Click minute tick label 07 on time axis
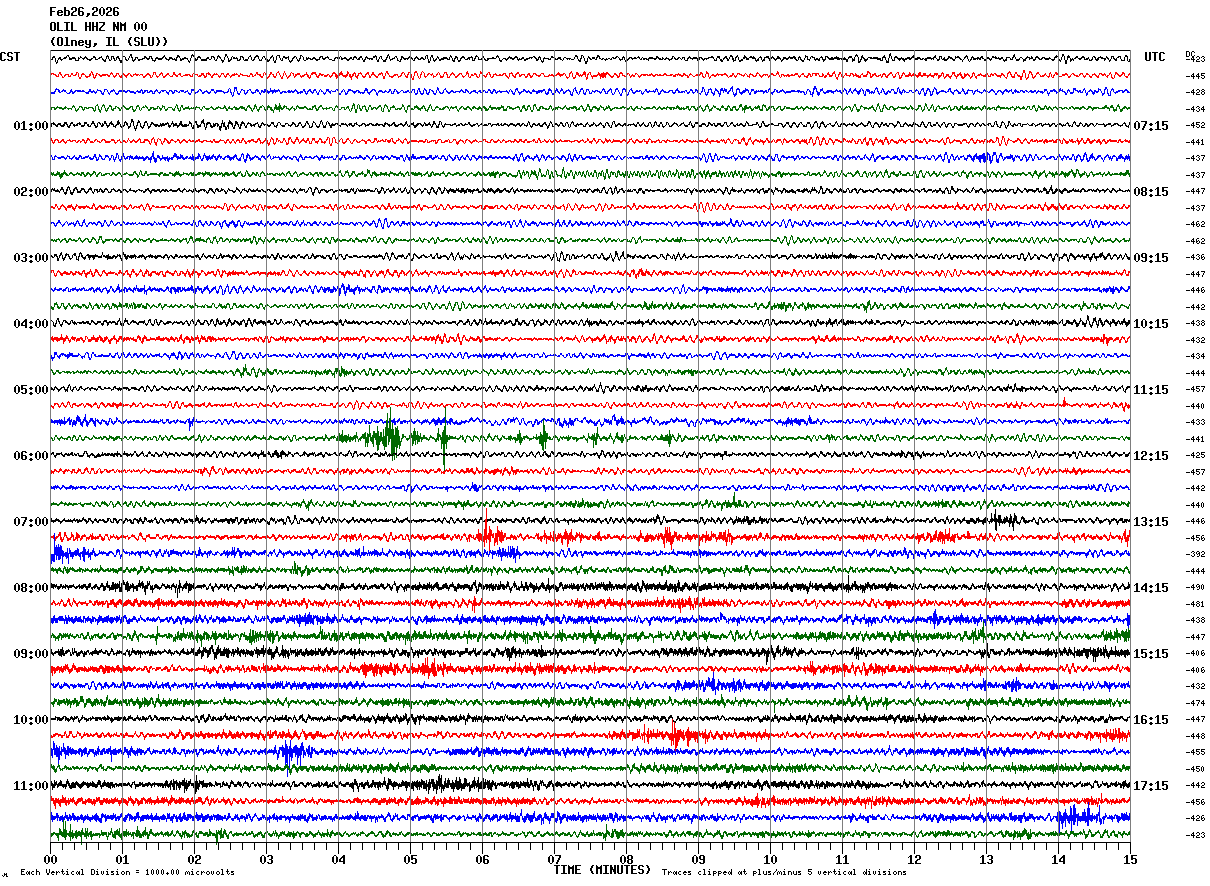Screen dimensions: 1210x886 554,859
